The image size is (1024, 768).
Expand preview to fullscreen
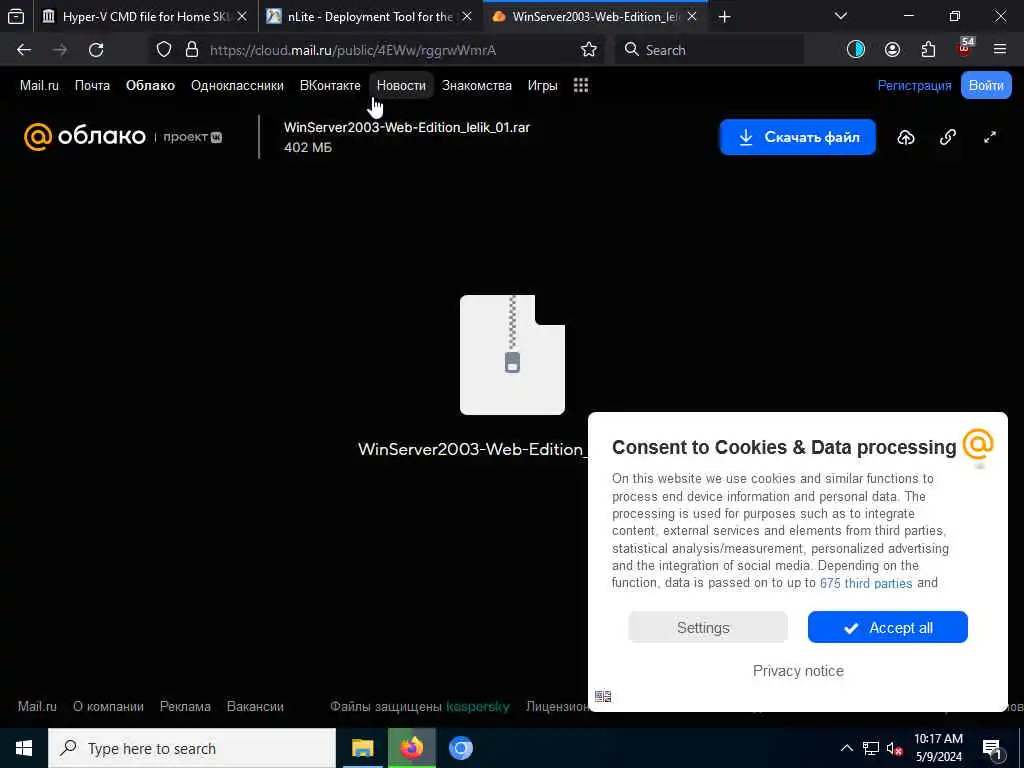[990, 137]
